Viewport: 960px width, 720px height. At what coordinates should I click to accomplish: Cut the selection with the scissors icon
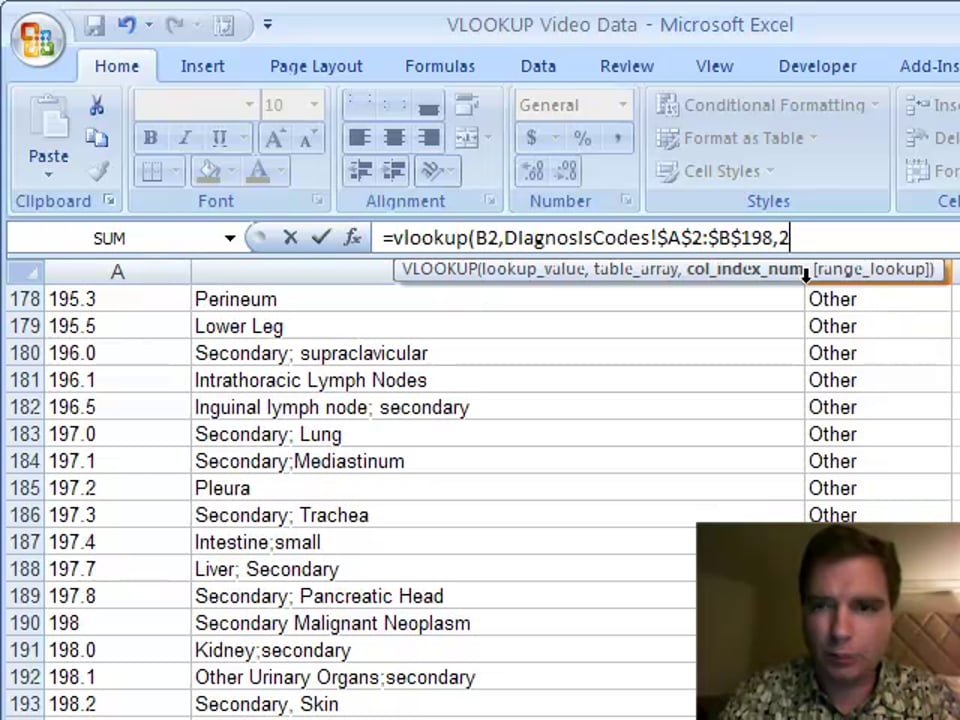[x=96, y=105]
